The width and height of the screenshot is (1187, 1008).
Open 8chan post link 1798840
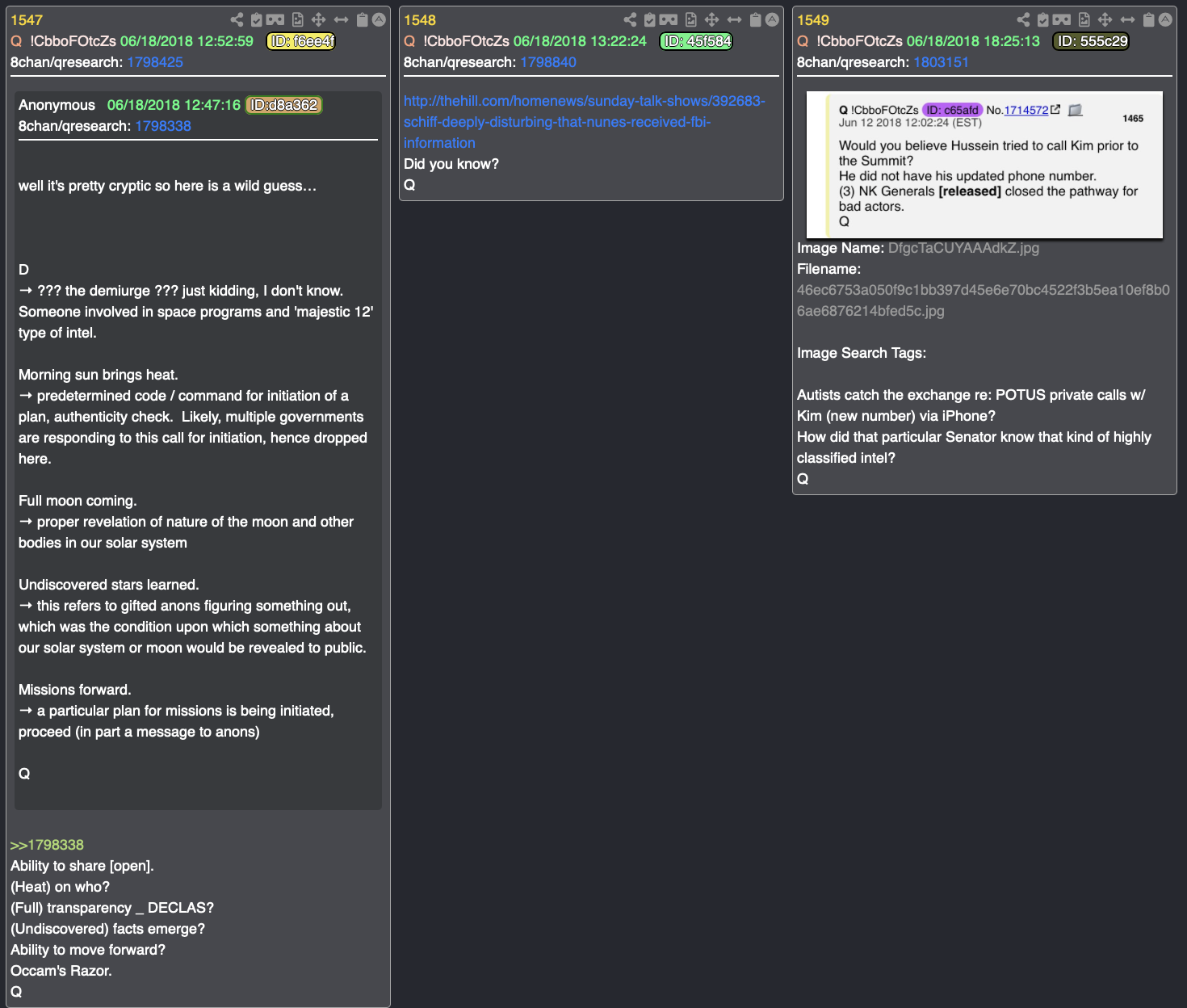(x=548, y=62)
